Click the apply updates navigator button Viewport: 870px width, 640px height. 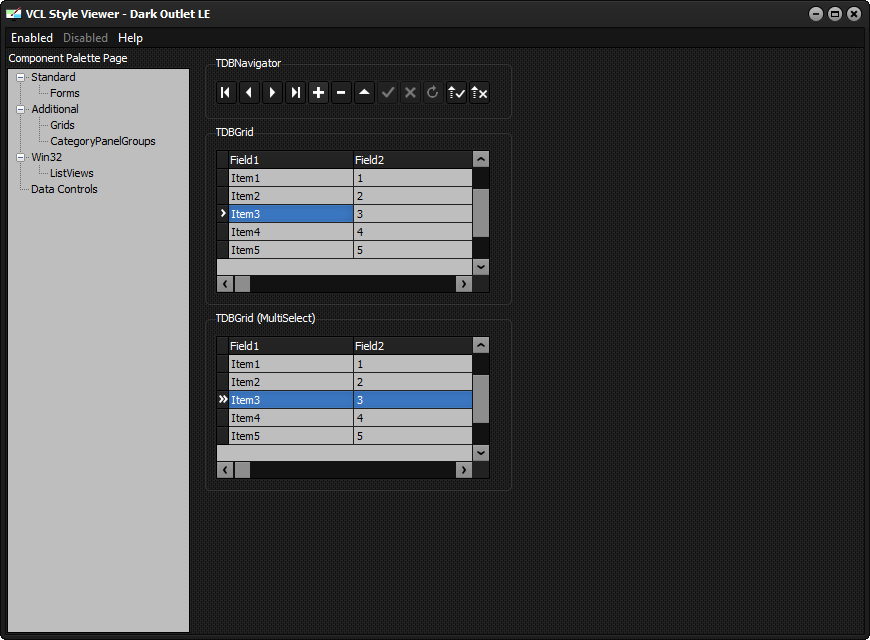[457, 93]
